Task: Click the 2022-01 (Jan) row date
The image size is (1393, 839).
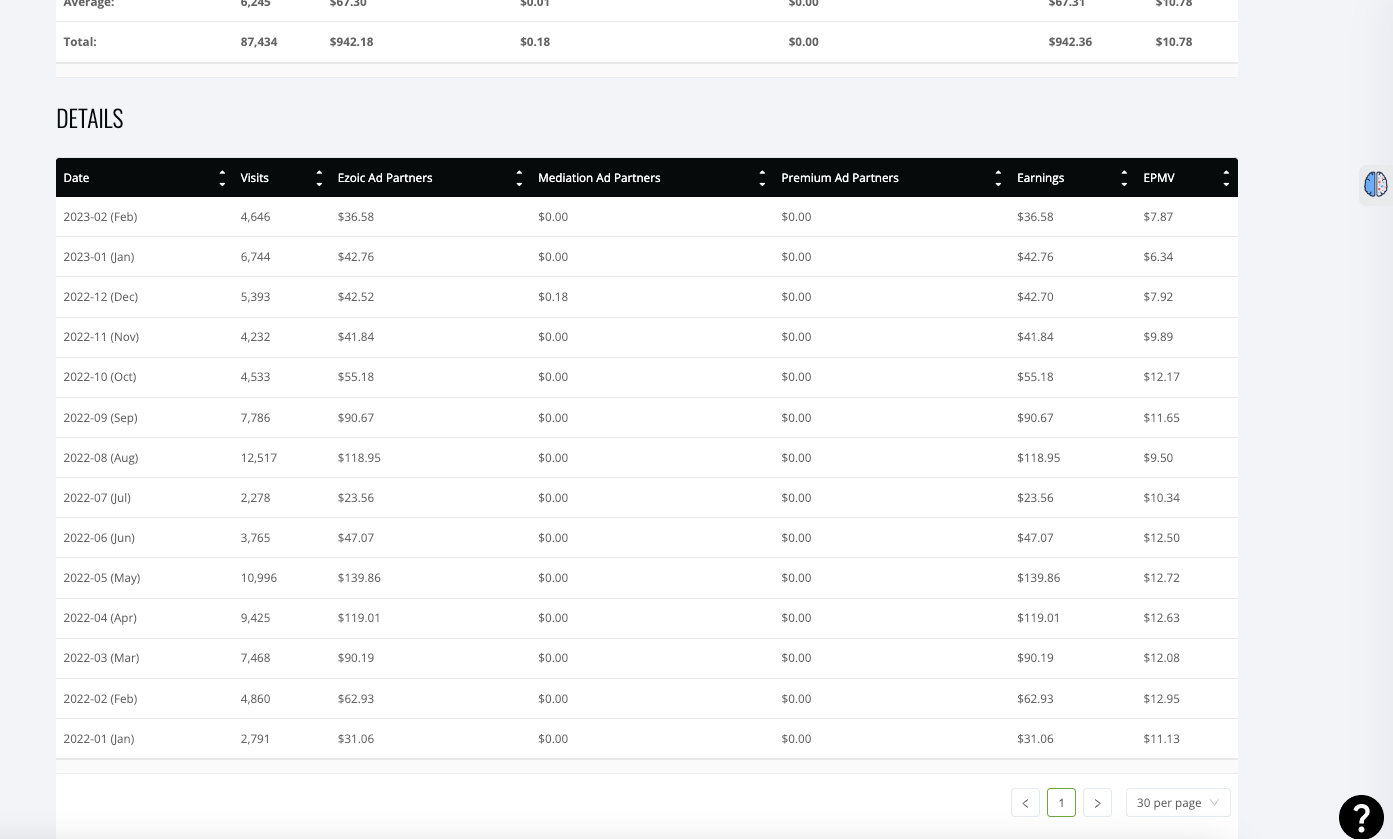Action: point(99,739)
